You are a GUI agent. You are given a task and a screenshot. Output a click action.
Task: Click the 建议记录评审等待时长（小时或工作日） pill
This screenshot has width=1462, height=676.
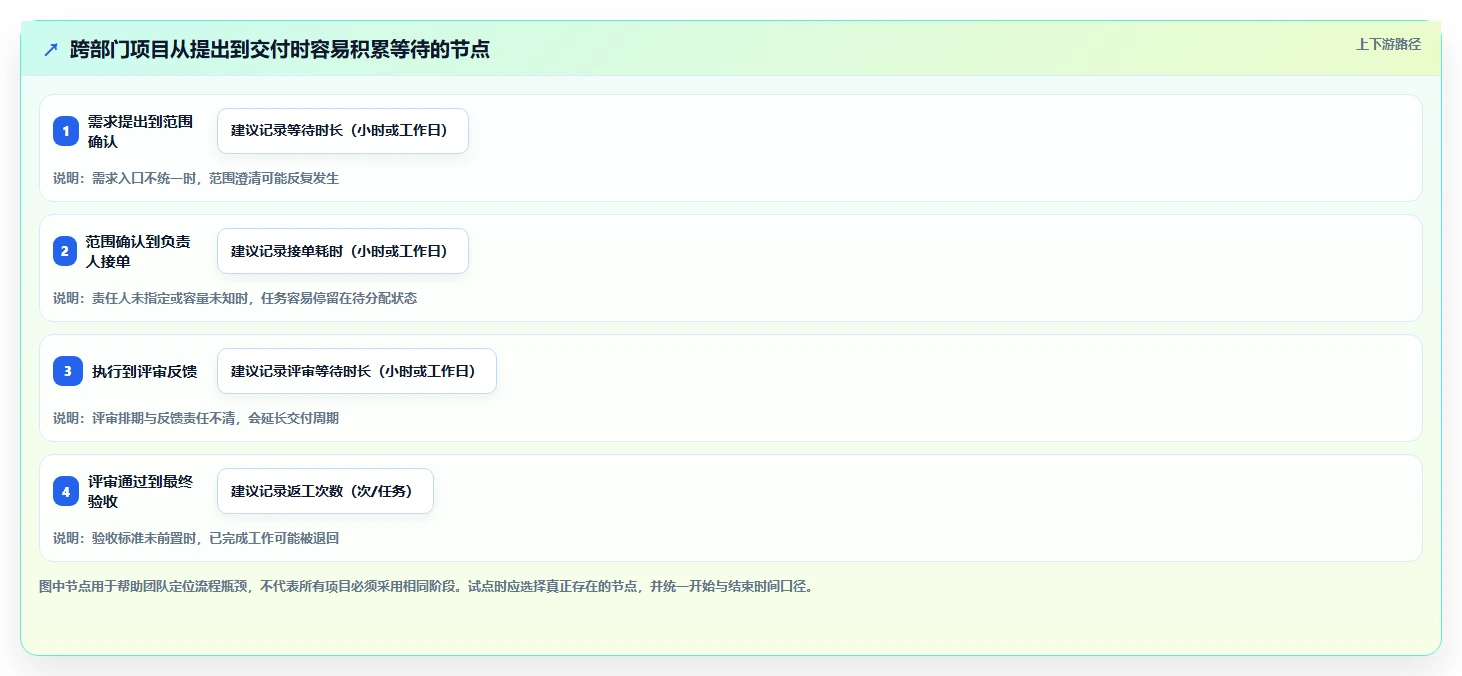pyautogui.click(x=357, y=371)
